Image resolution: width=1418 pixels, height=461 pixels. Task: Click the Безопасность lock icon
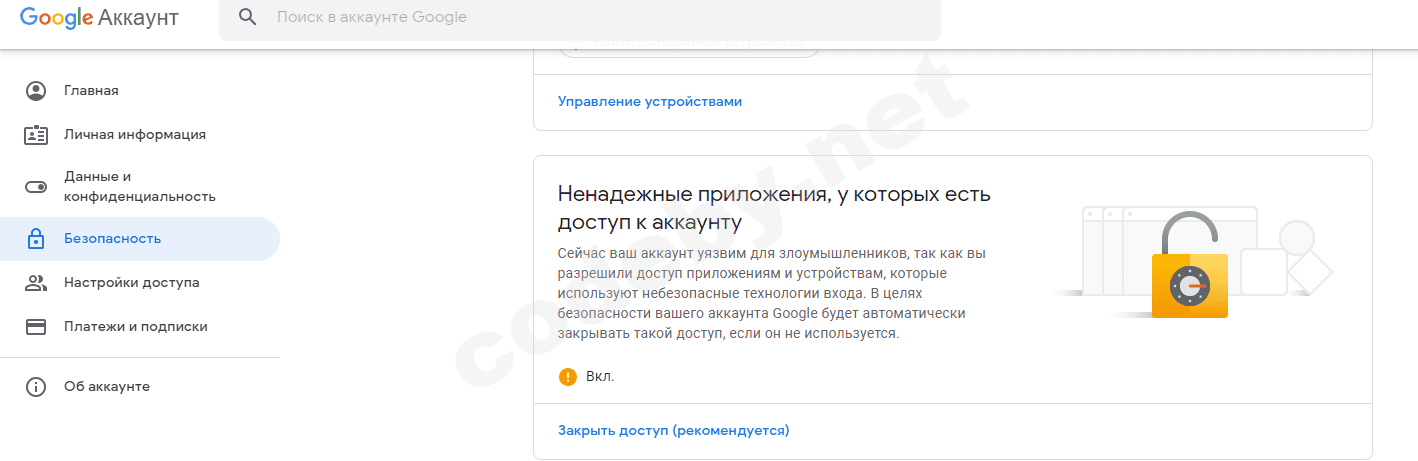(36, 239)
